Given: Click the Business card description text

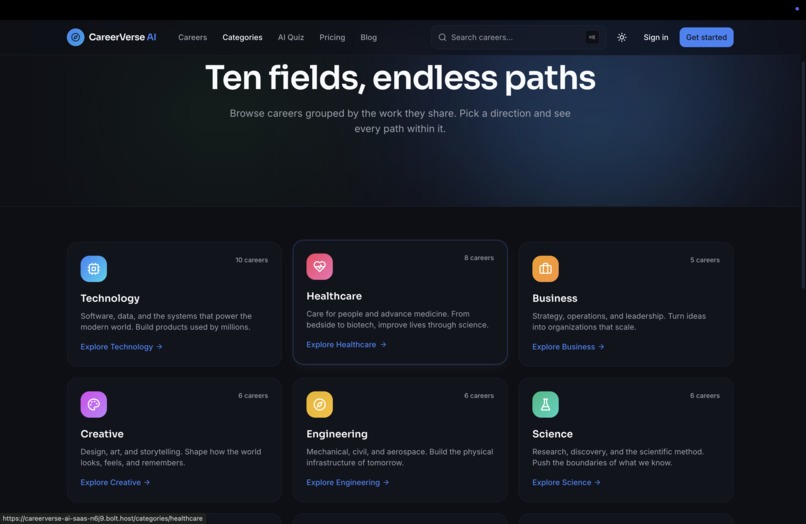Looking at the screenshot, I should 619,321.
